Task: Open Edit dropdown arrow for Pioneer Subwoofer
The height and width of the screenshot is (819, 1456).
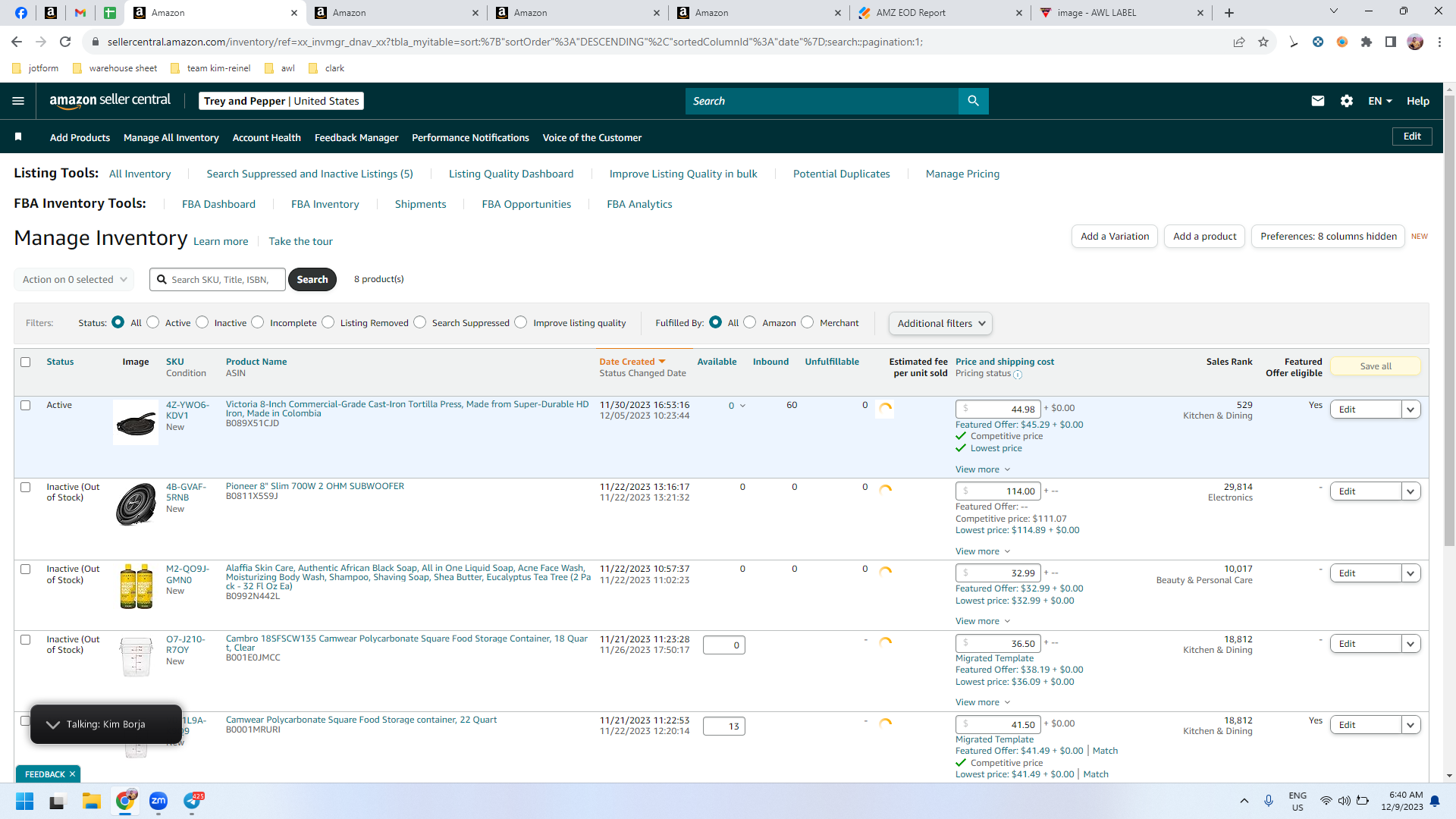Action: (x=1410, y=491)
